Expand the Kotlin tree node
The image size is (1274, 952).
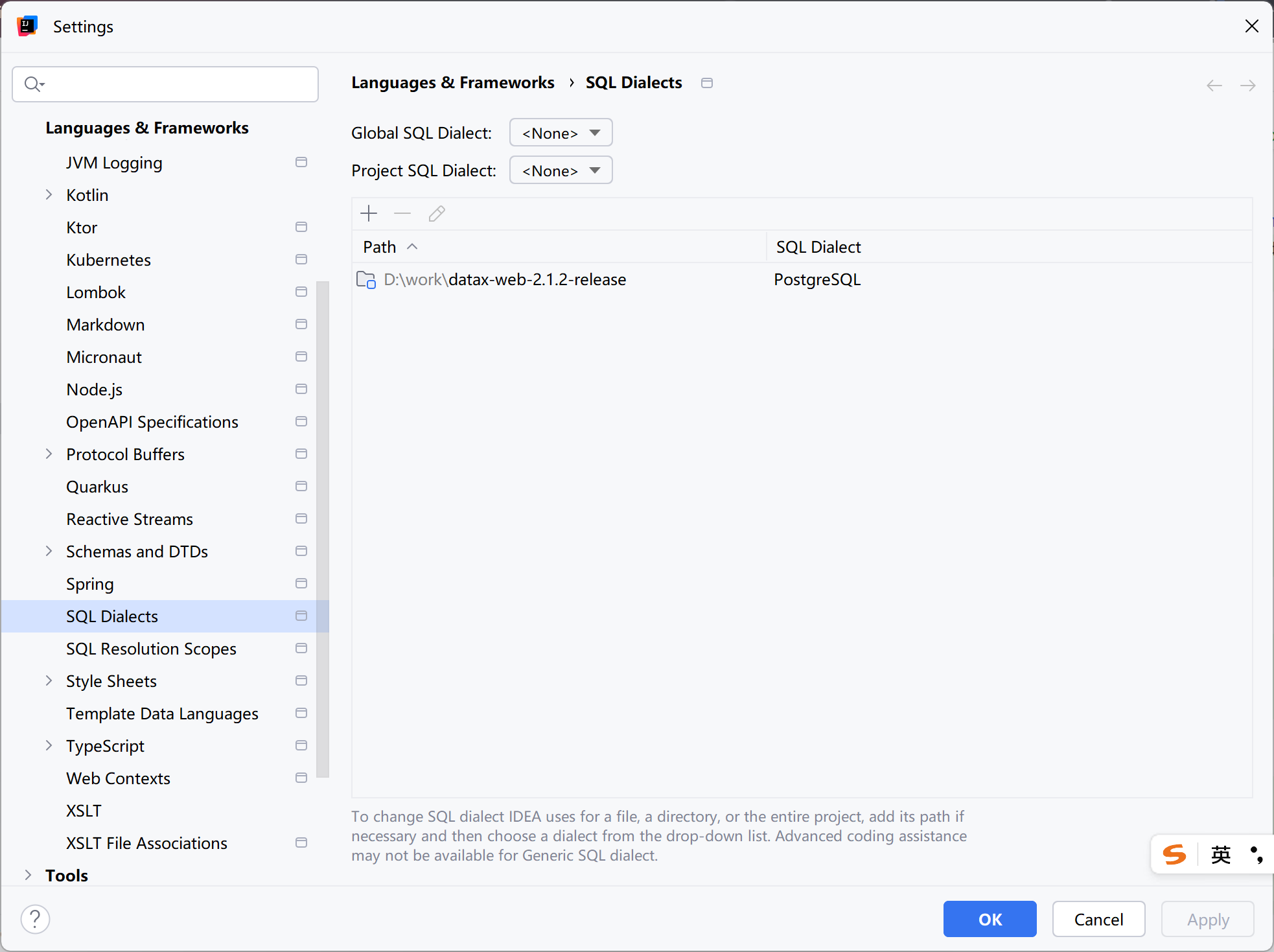point(49,195)
